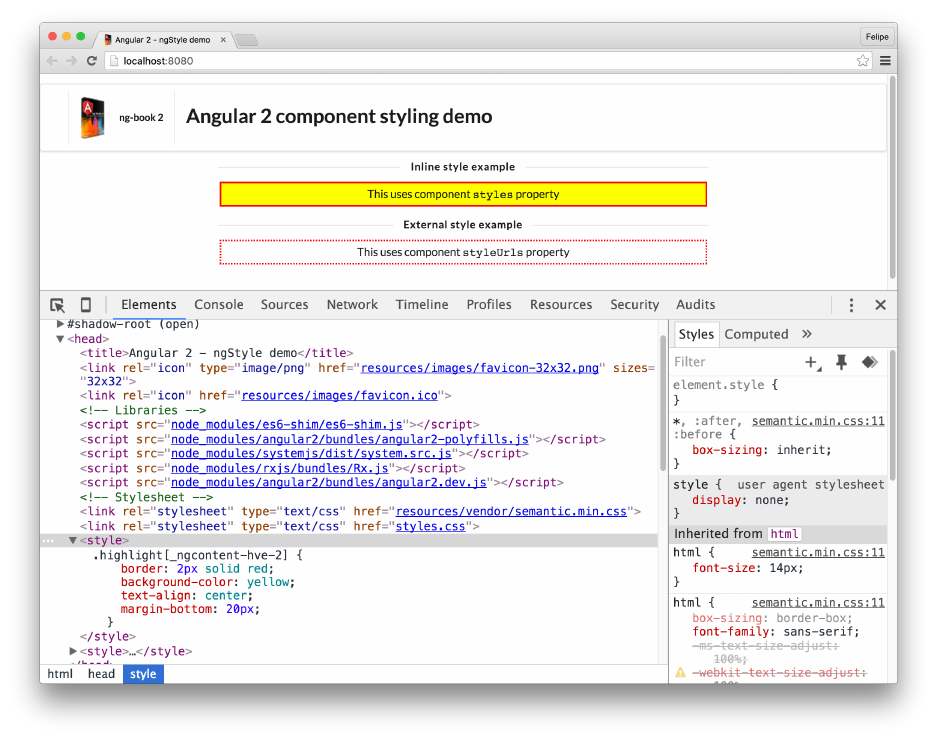
Task: Reload the localhost page
Action: pos(91,61)
